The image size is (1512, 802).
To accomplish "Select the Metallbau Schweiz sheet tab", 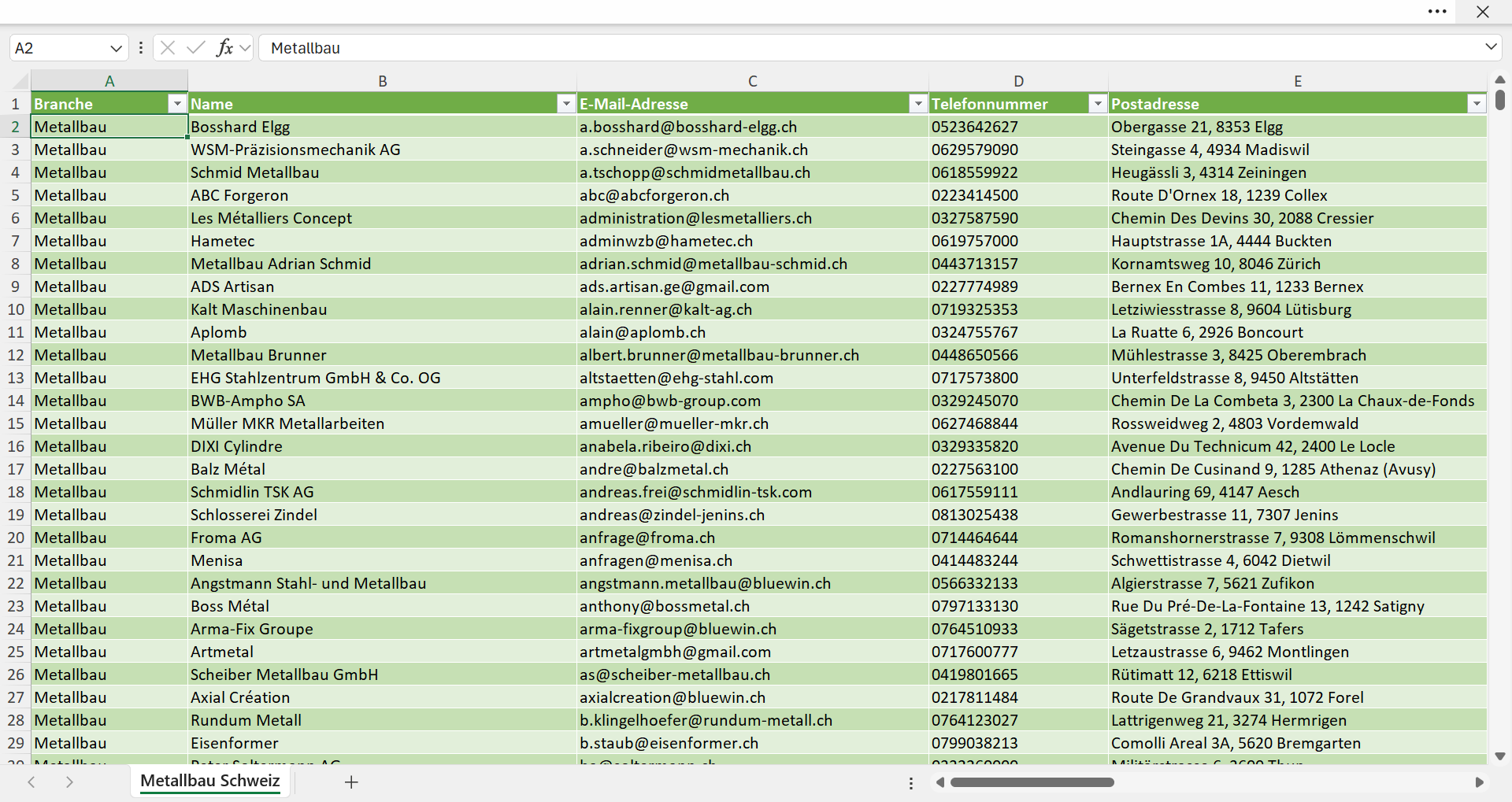I will coord(210,781).
